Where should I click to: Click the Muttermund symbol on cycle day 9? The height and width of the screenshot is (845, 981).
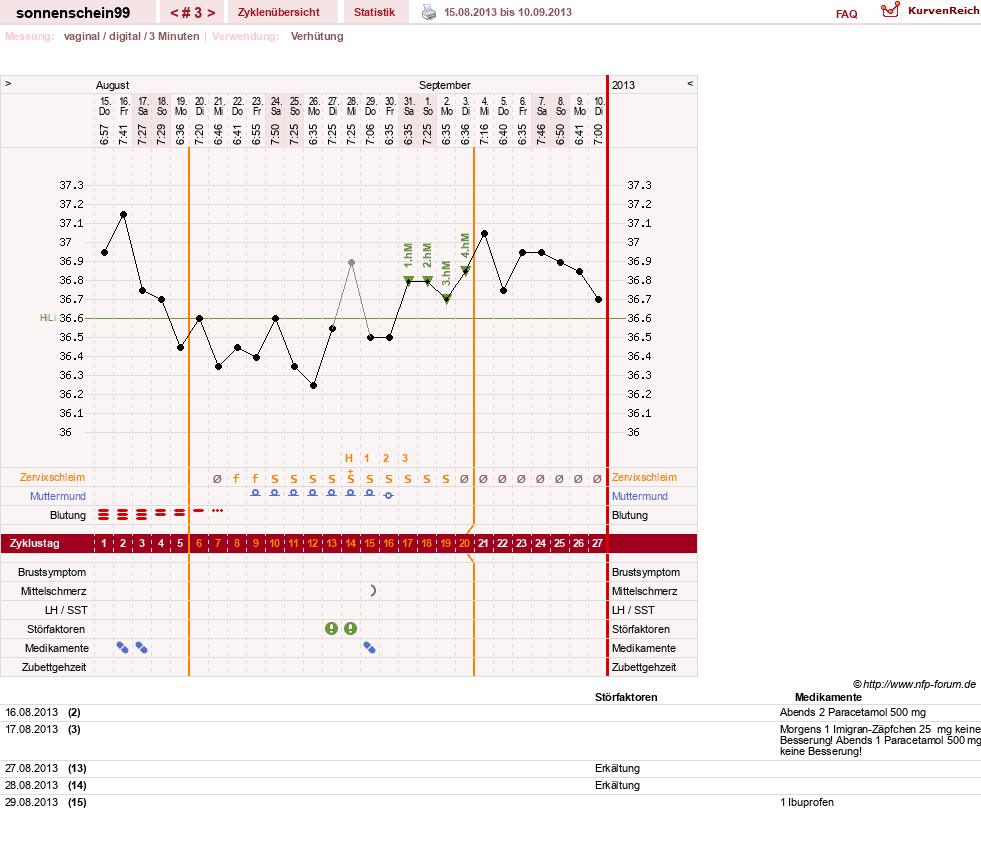pos(255,493)
